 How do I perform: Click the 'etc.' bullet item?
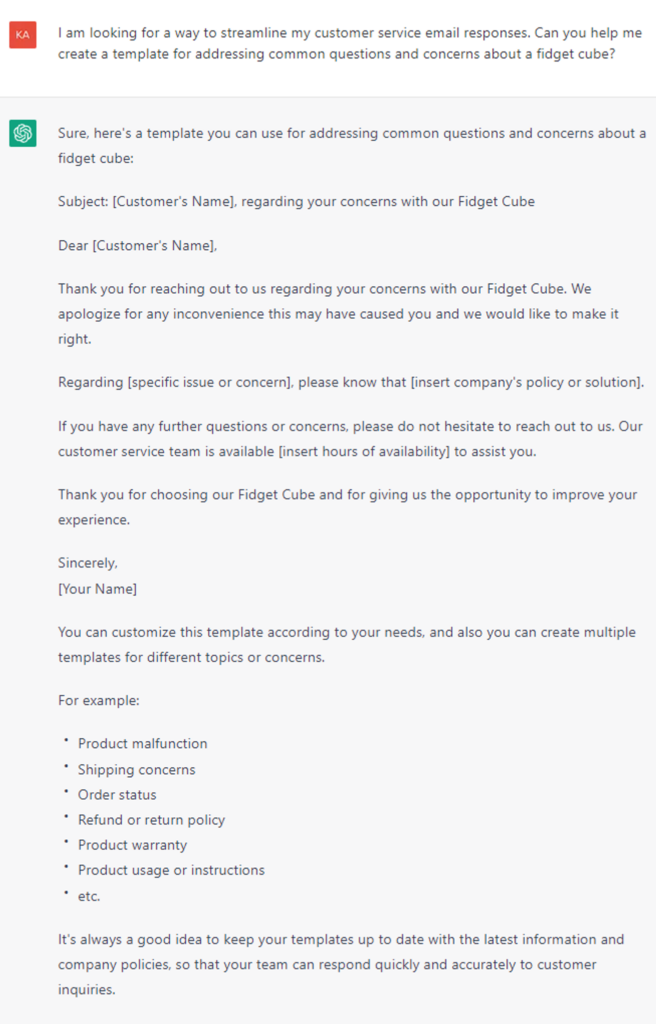click(89, 897)
